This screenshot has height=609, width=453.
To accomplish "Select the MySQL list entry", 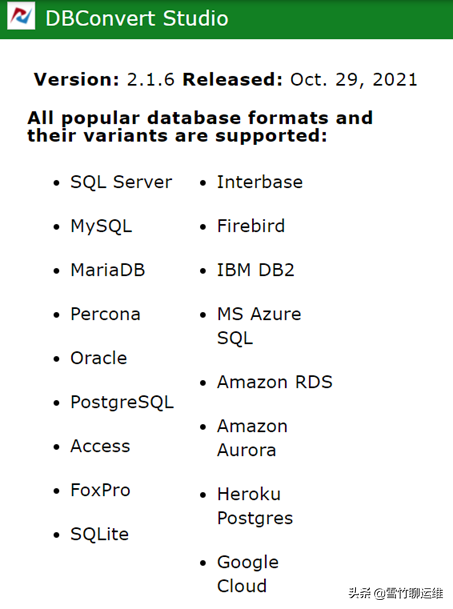I will click(x=101, y=226).
